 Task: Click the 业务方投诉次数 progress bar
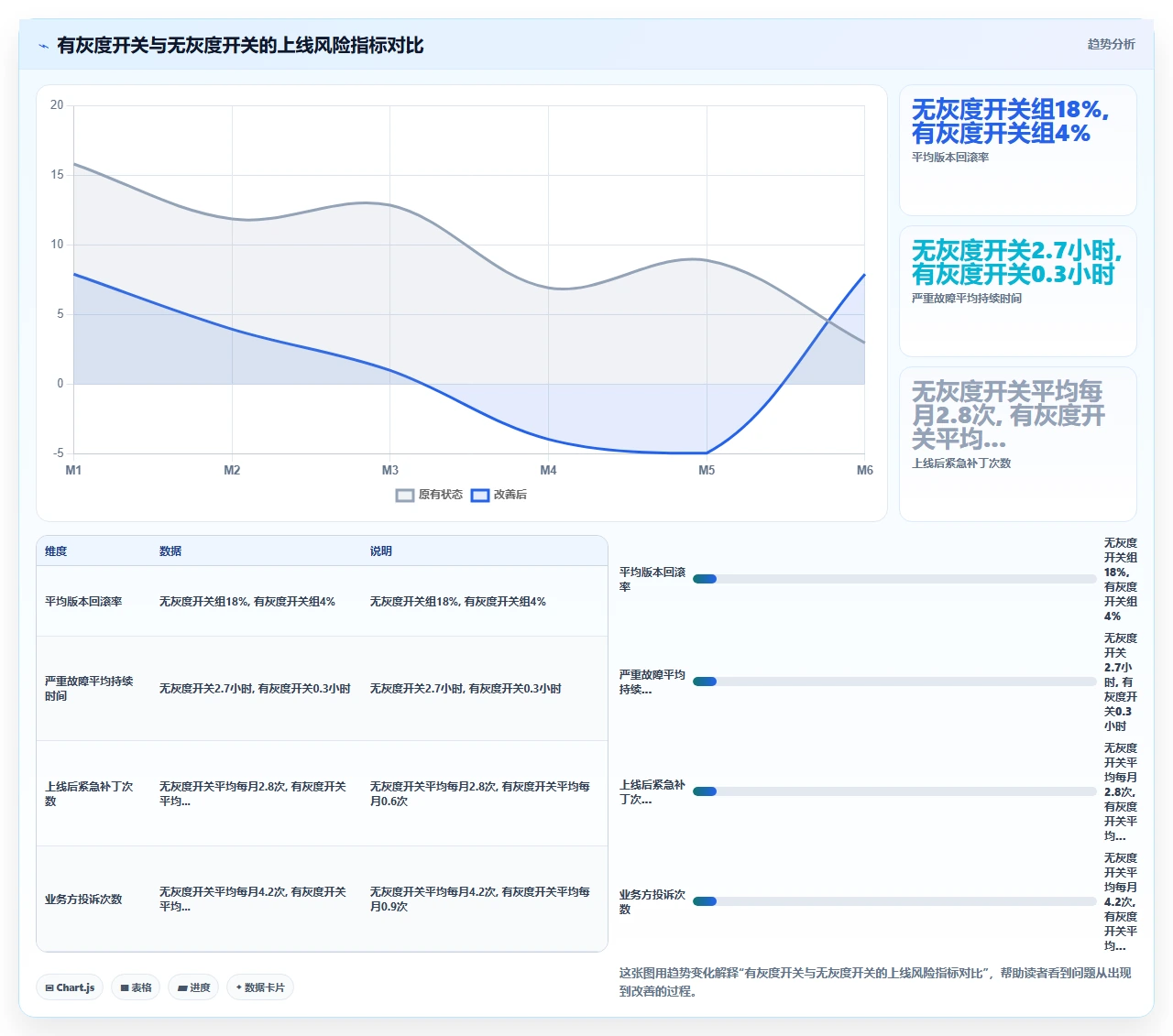pos(894,901)
